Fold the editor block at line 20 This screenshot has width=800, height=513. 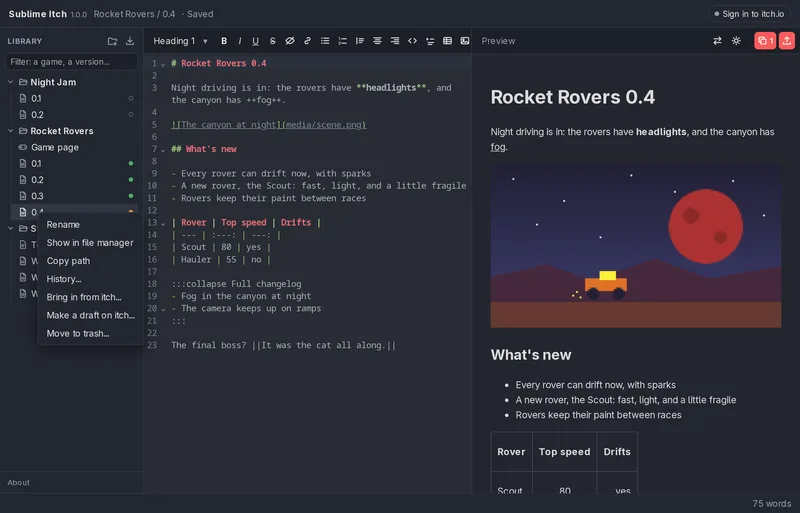[x=163, y=309]
